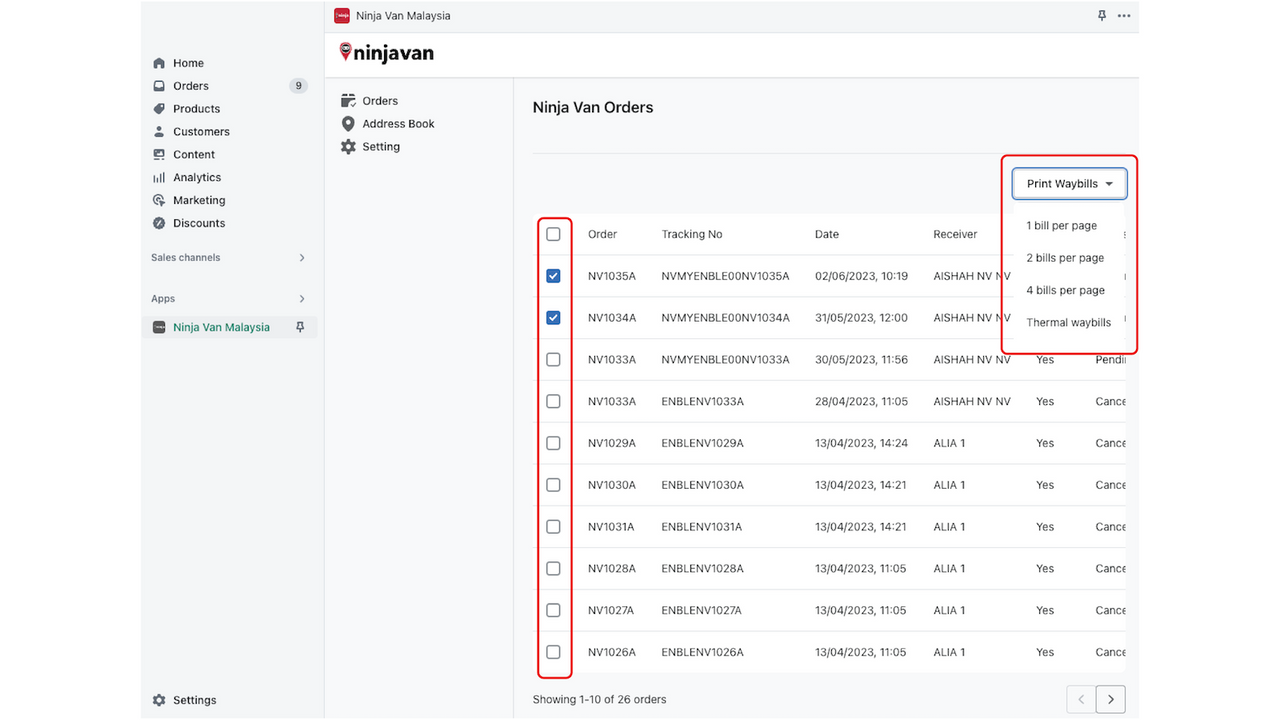
Task: Open the Marketing section
Action: (198, 199)
